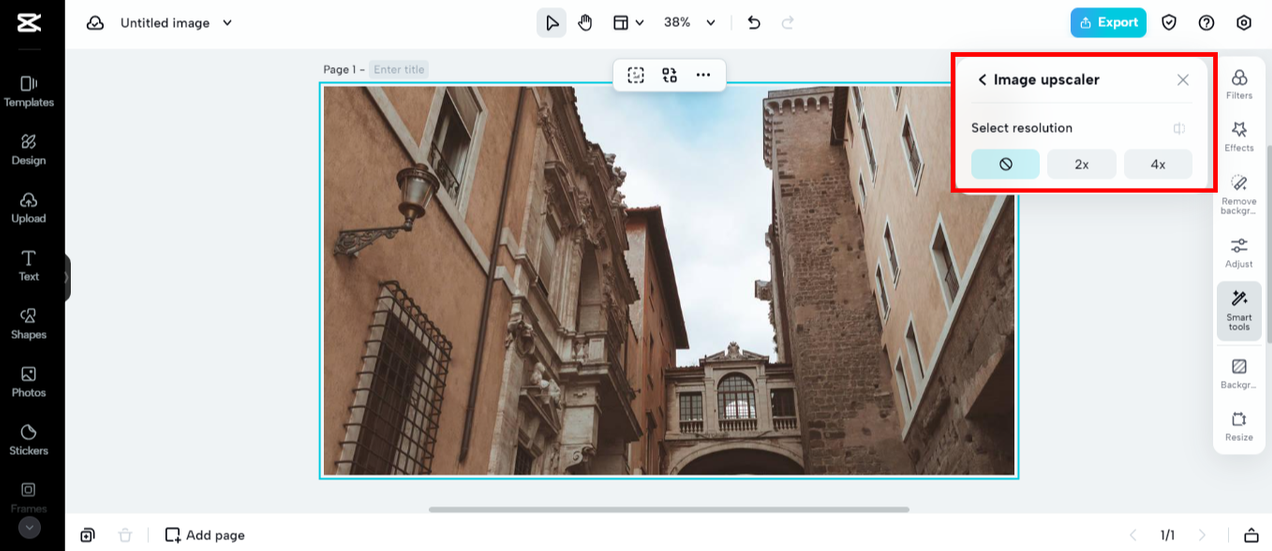Screen dimensions: 1272x551
Task: Open the 38% zoom level dropdown
Action: 690,22
